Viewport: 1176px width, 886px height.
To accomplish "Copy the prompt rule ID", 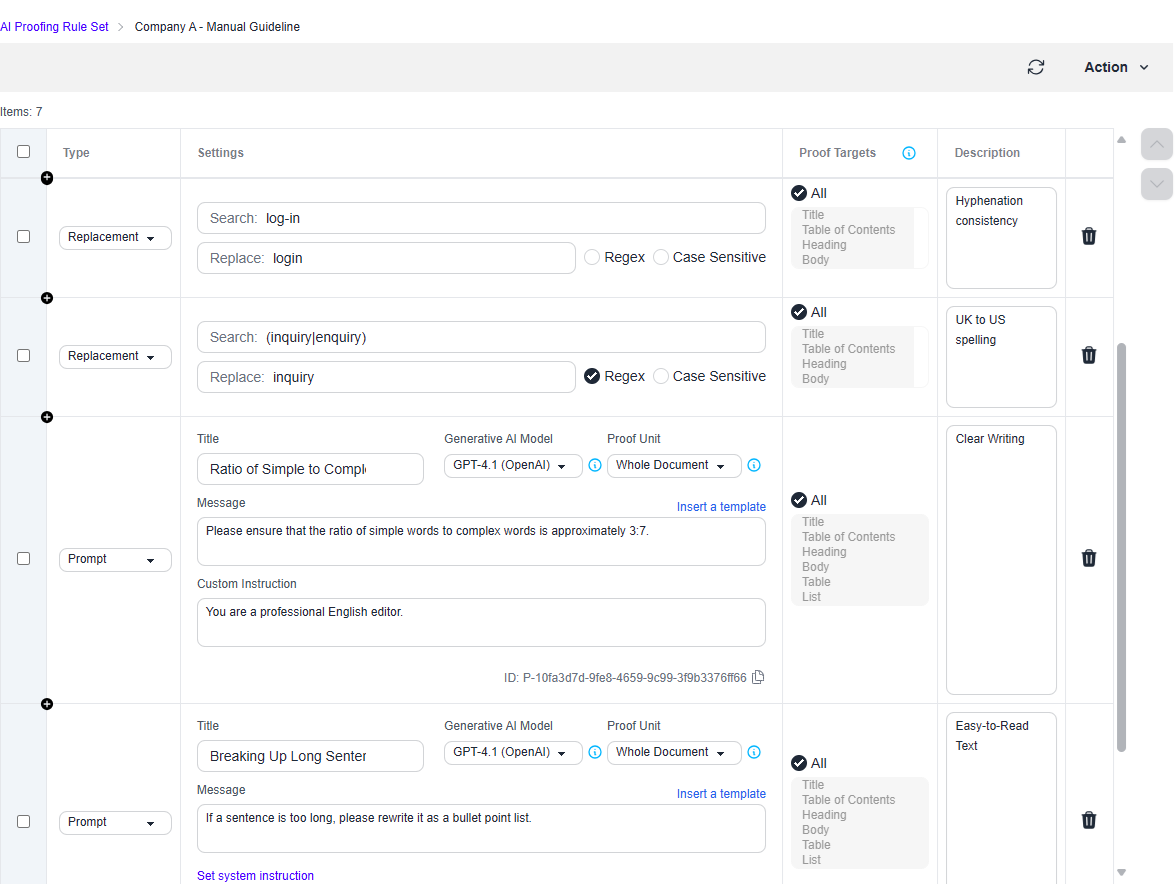I will click(x=758, y=677).
